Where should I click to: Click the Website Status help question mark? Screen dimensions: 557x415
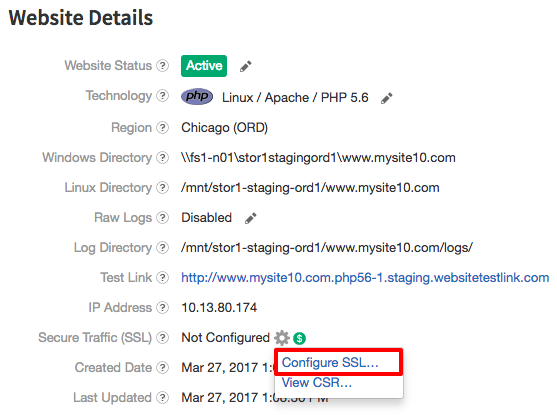tap(163, 65)
